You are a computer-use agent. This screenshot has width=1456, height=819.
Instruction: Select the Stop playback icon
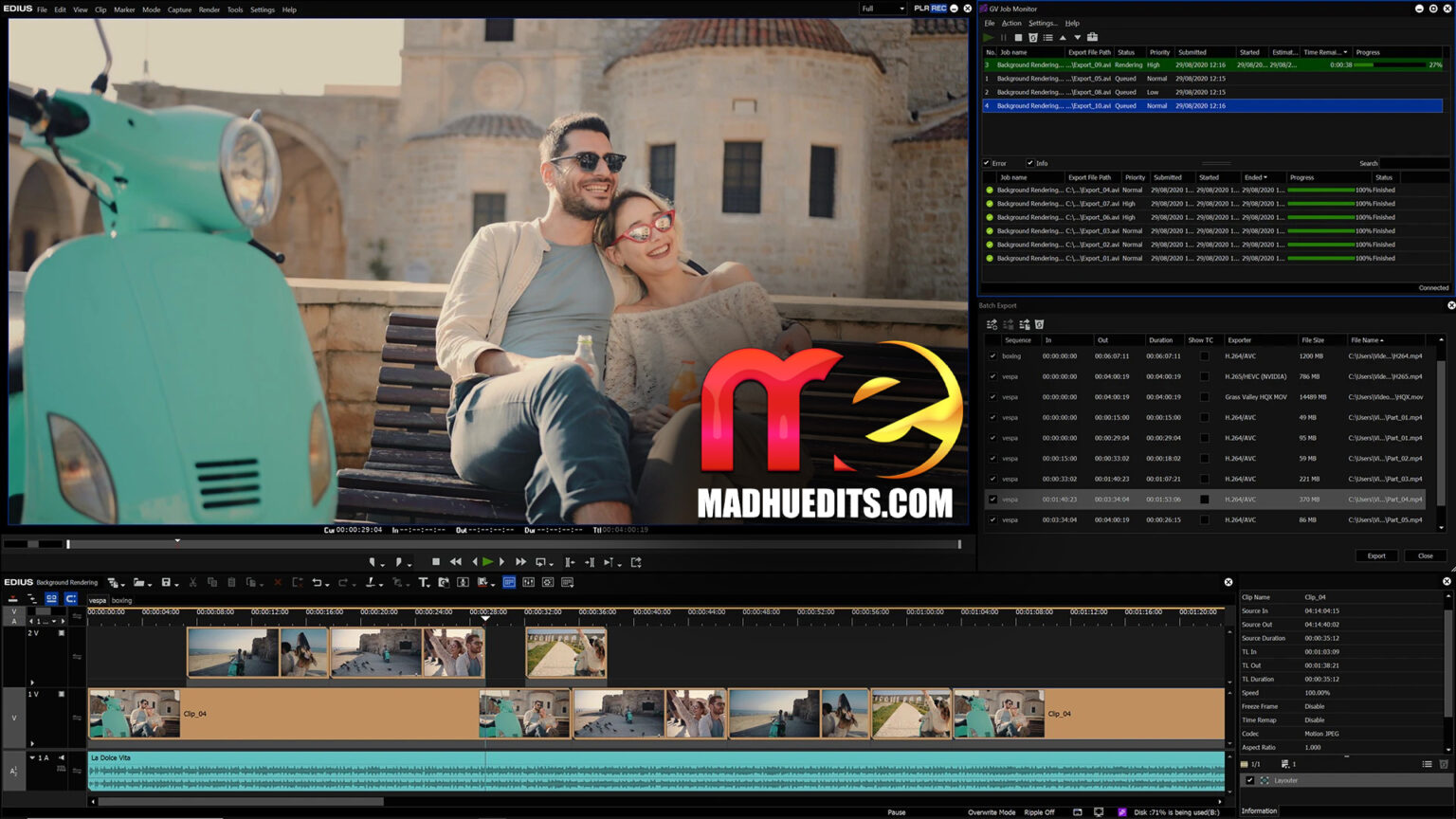pyautogui.click(x=436, y=561)
